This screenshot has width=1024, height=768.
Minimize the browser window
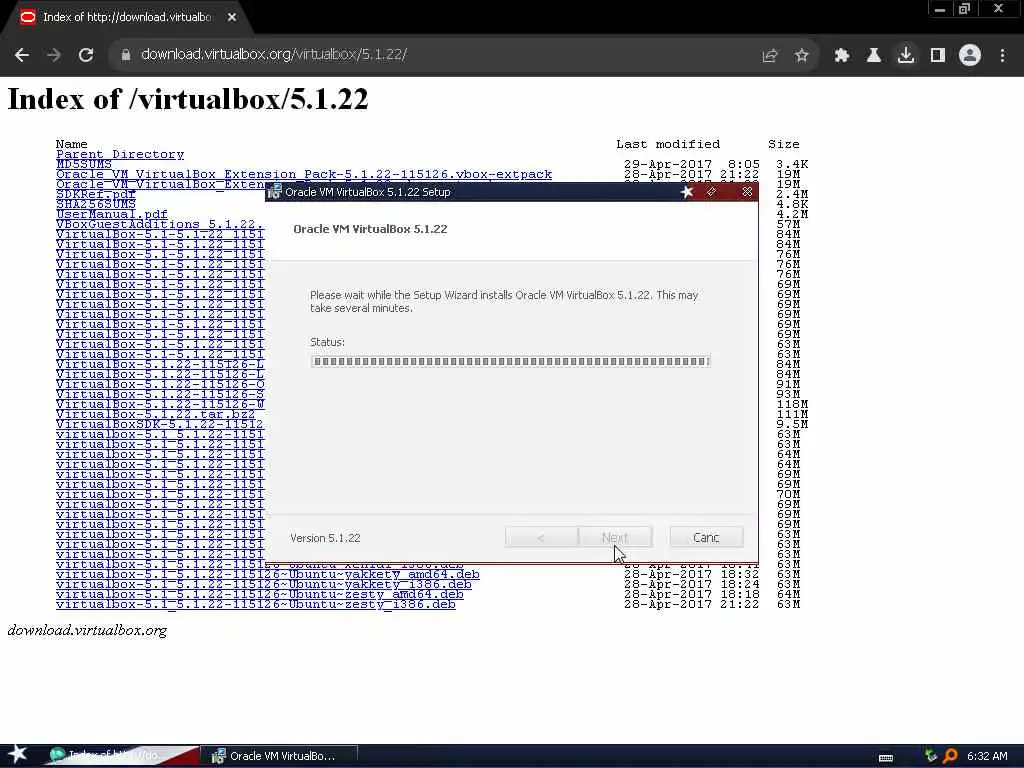[x=940, y=9]
